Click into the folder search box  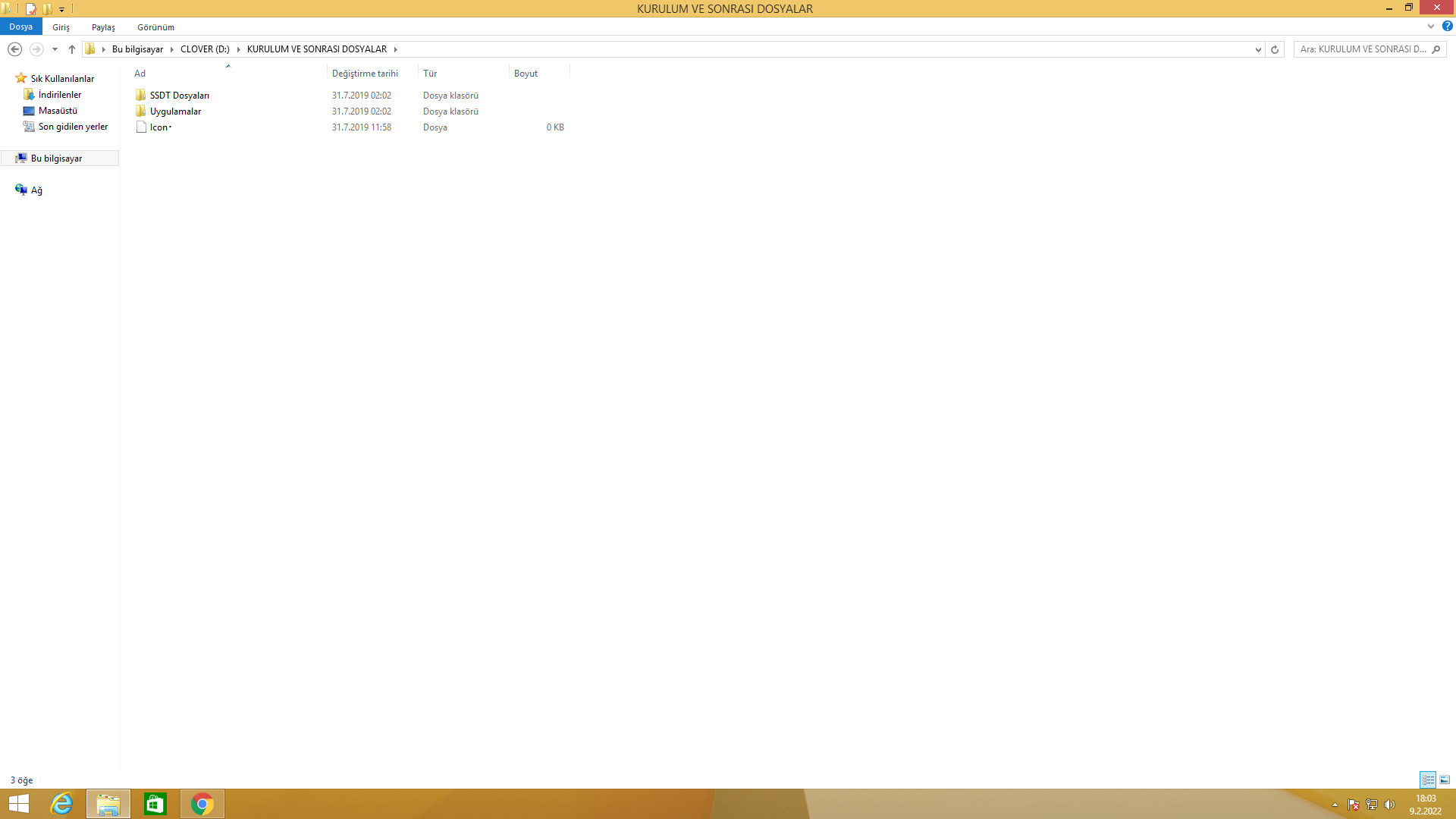pyautogui.click(x=1363, y=49)
